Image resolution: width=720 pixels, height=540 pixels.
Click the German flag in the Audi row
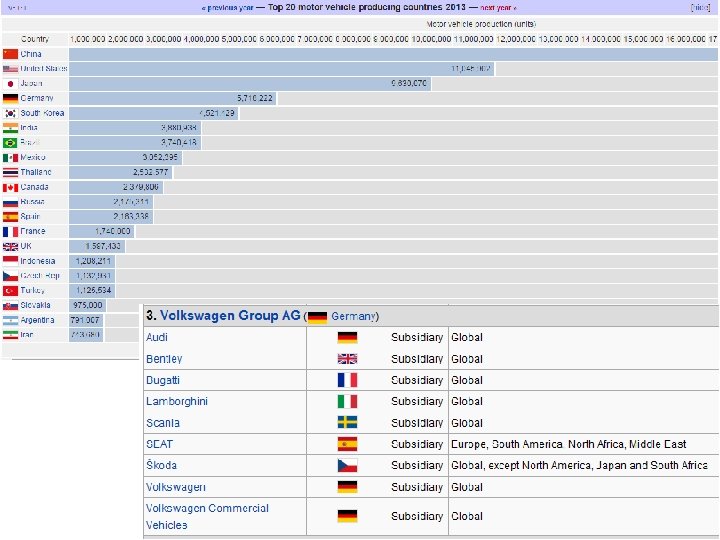[347, 338]
